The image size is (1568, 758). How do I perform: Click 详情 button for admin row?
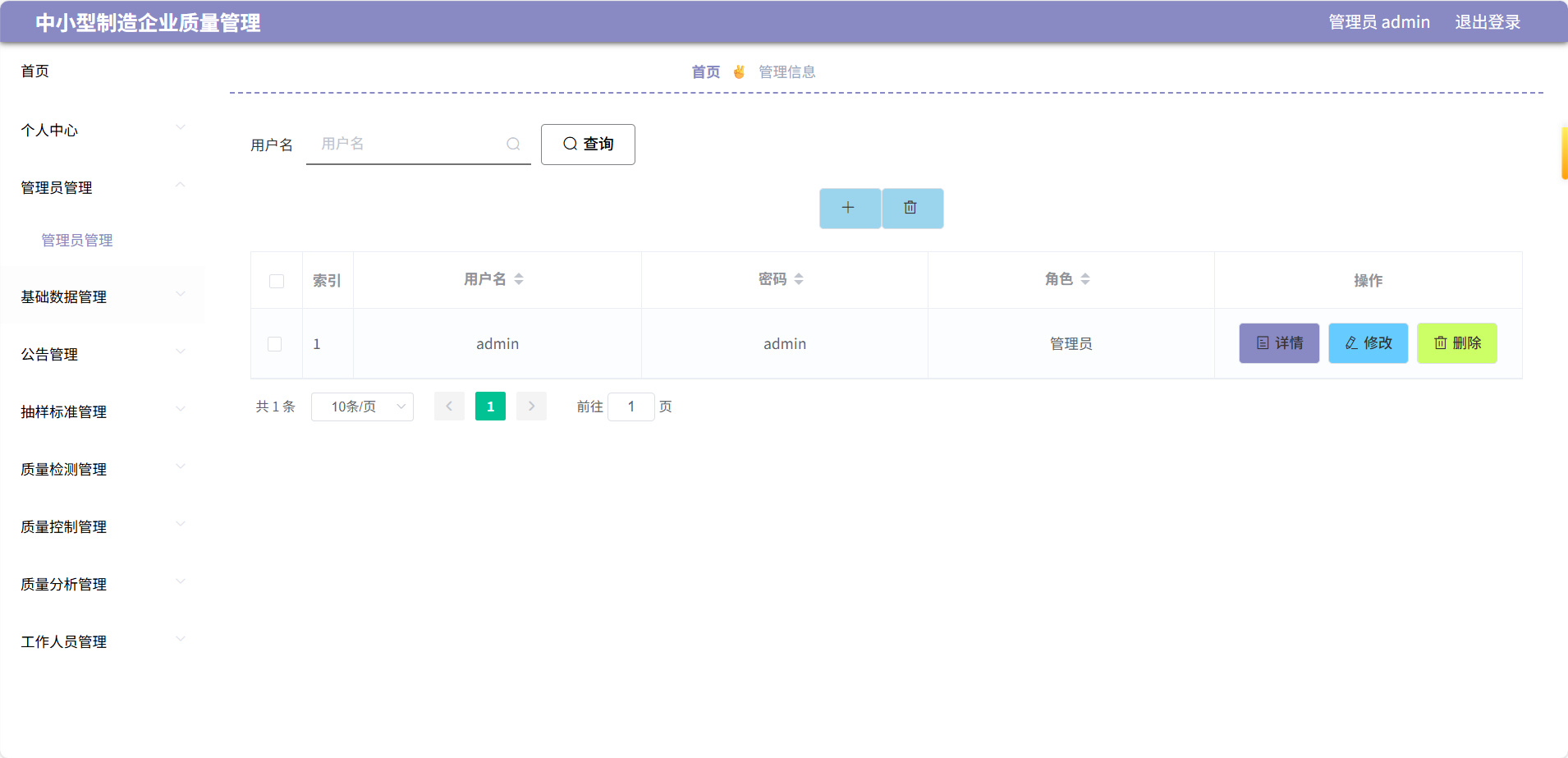point(1279,343)
